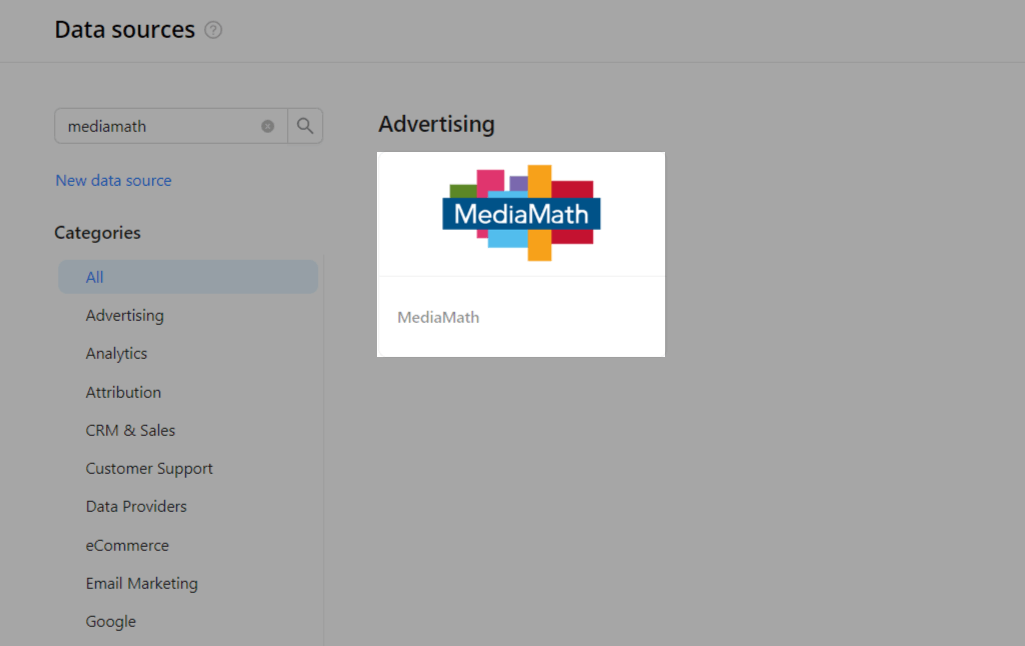Open the Customer Support category
Image resolution: width=1025 pixels, height=646 pixels.
pos(149,469)
